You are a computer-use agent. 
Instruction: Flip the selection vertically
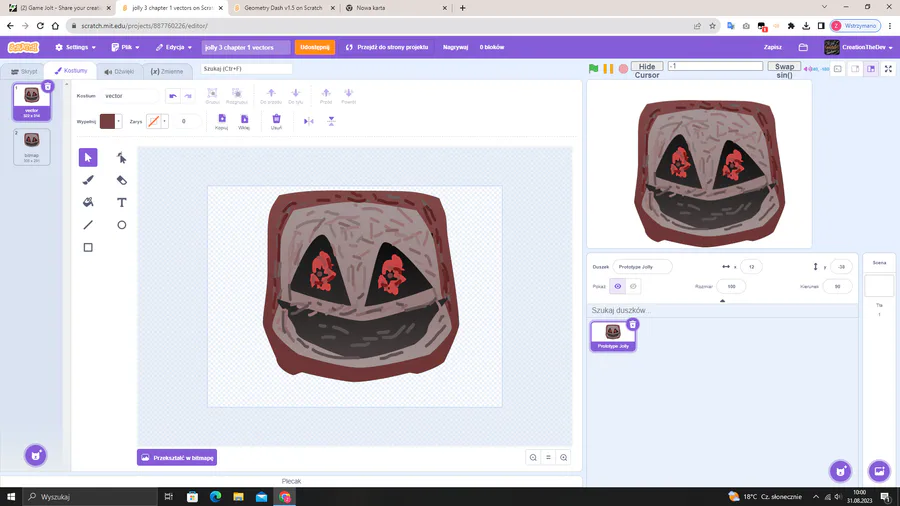point(331,121)
